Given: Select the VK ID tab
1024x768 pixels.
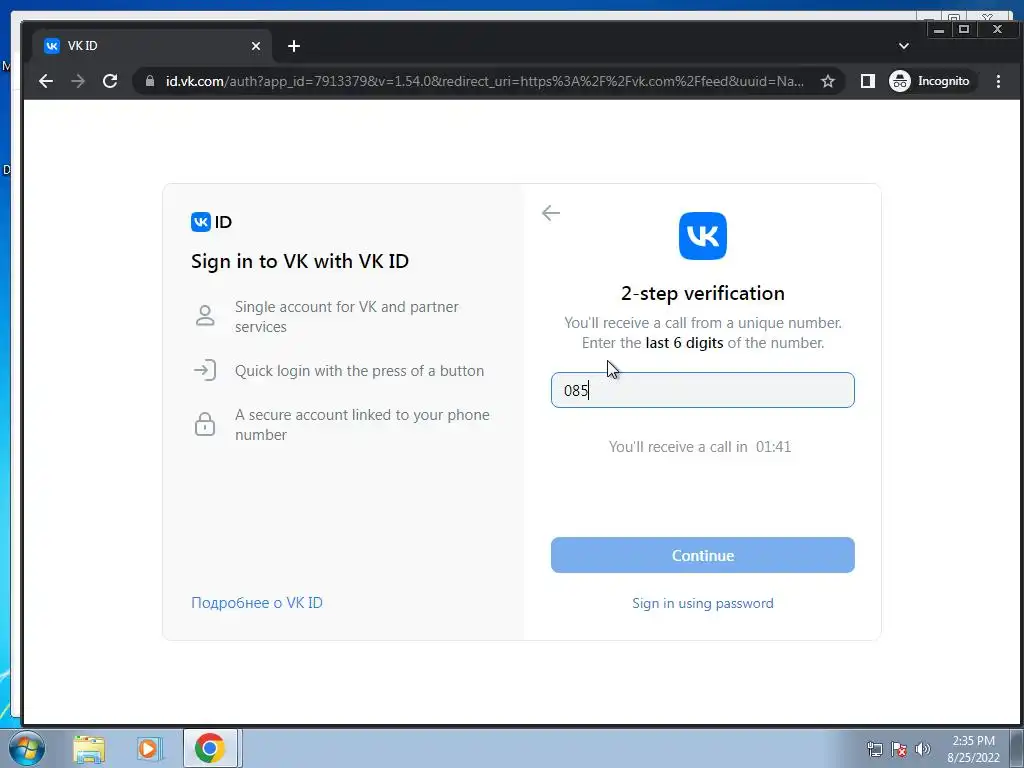Looking at the screenshot, I should [x=152, y=46].
